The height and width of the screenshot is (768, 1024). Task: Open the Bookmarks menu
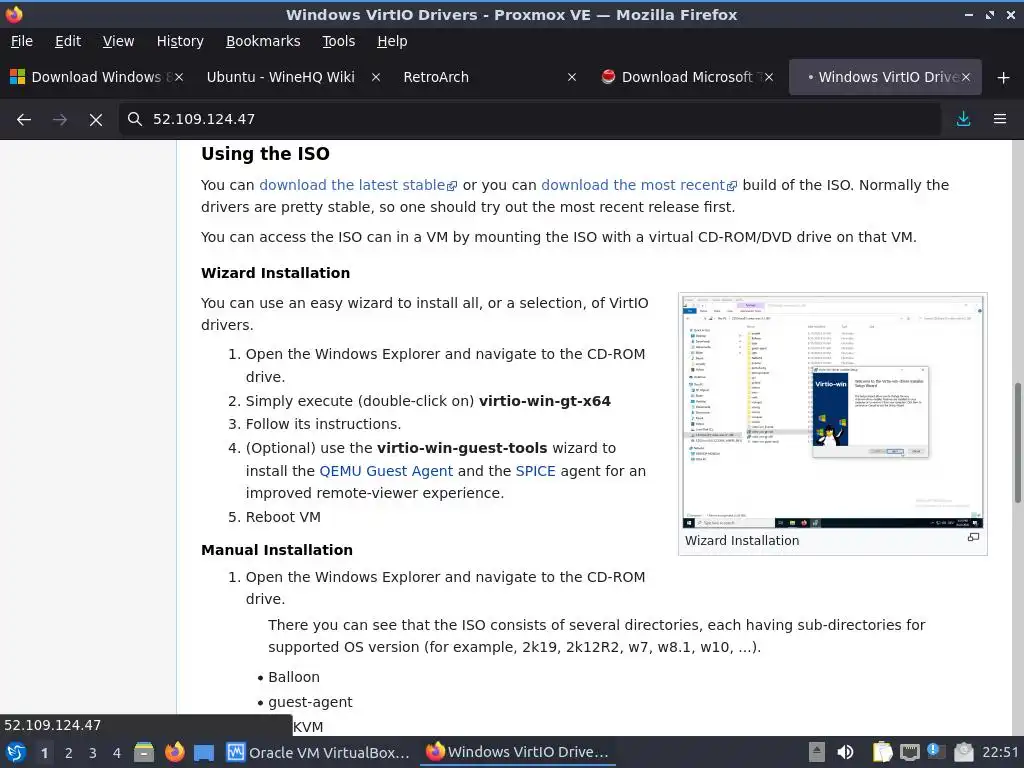tap(263, 41)
